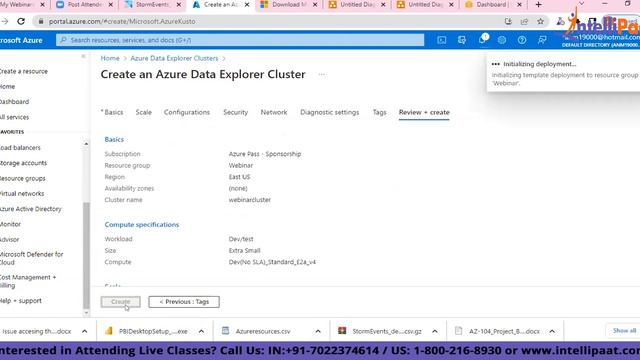Screen dimensions: 640x360
Task: Expand options for AZ-104 Project docx download
Action: (x=552, y=331)
